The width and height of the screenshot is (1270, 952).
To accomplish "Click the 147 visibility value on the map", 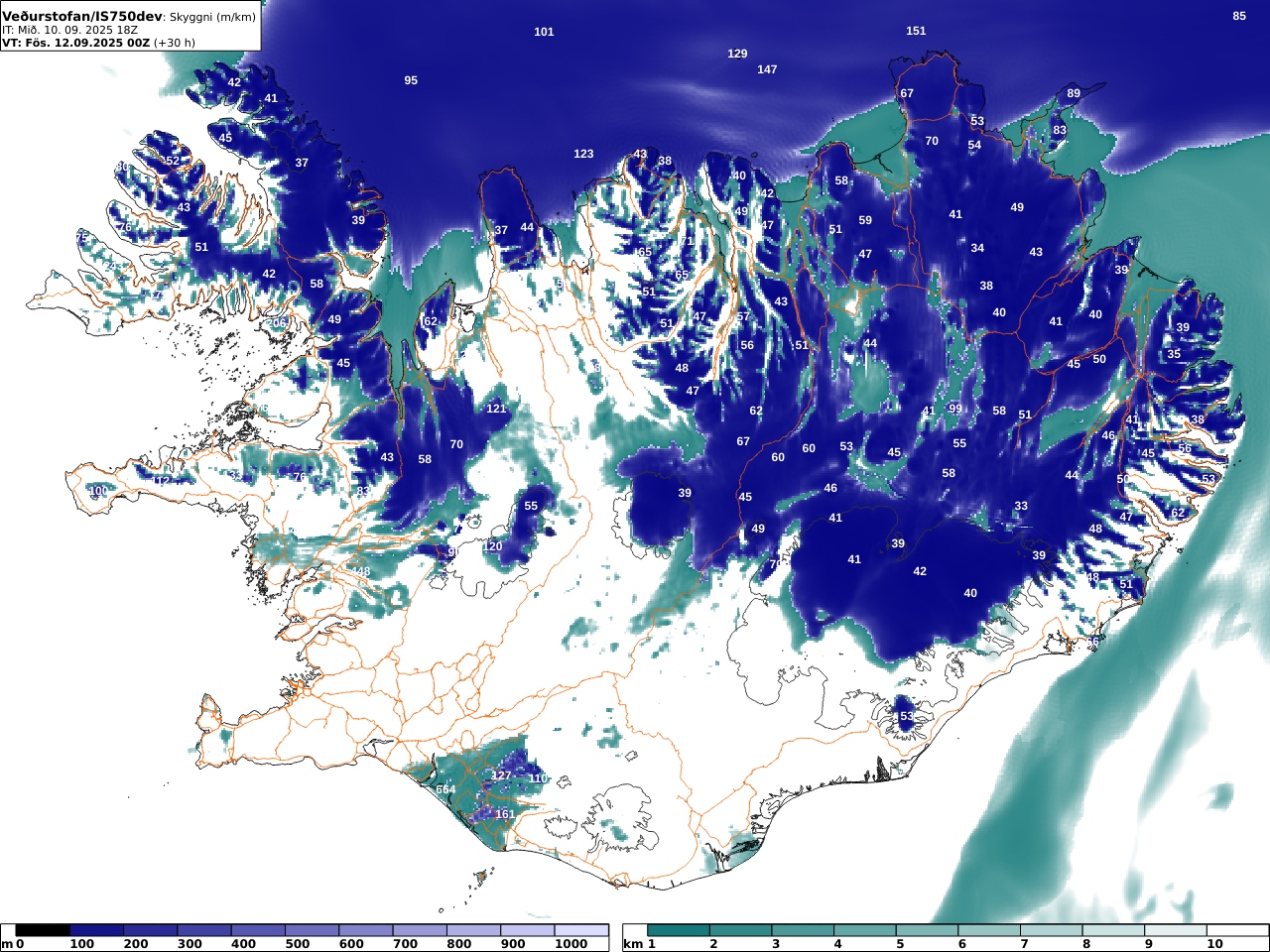I will pyautogui.click(x=767, y=69).
